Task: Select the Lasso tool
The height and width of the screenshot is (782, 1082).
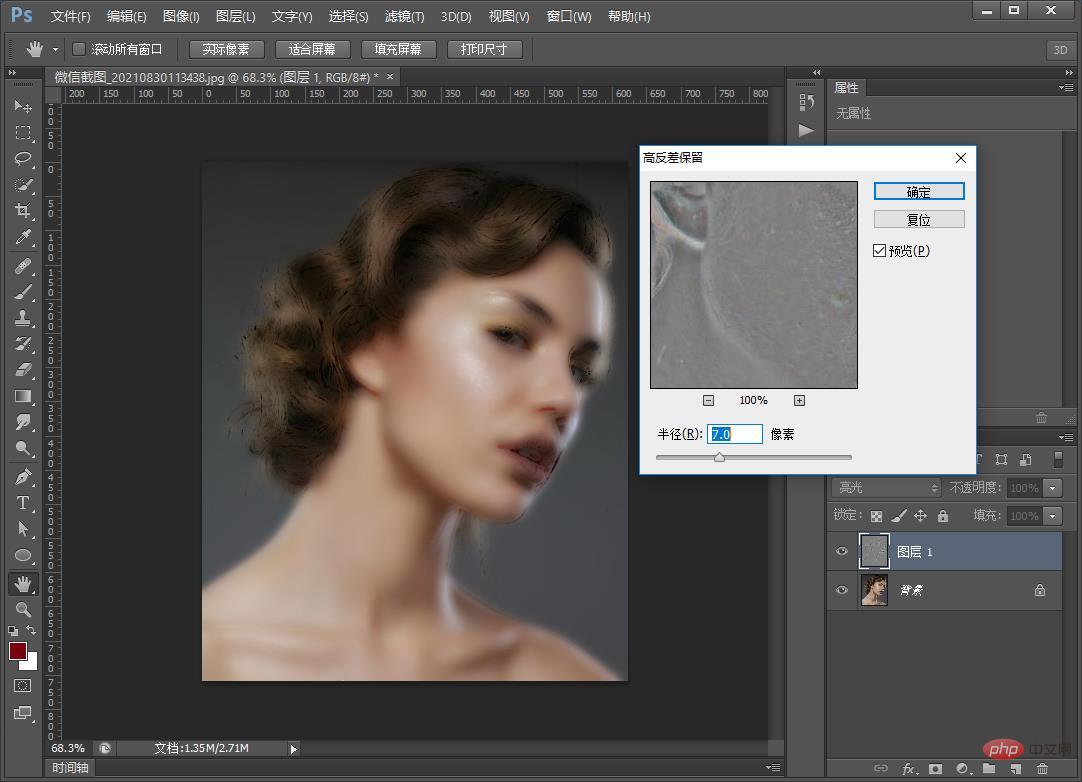Action: click(x=23, y=159)
